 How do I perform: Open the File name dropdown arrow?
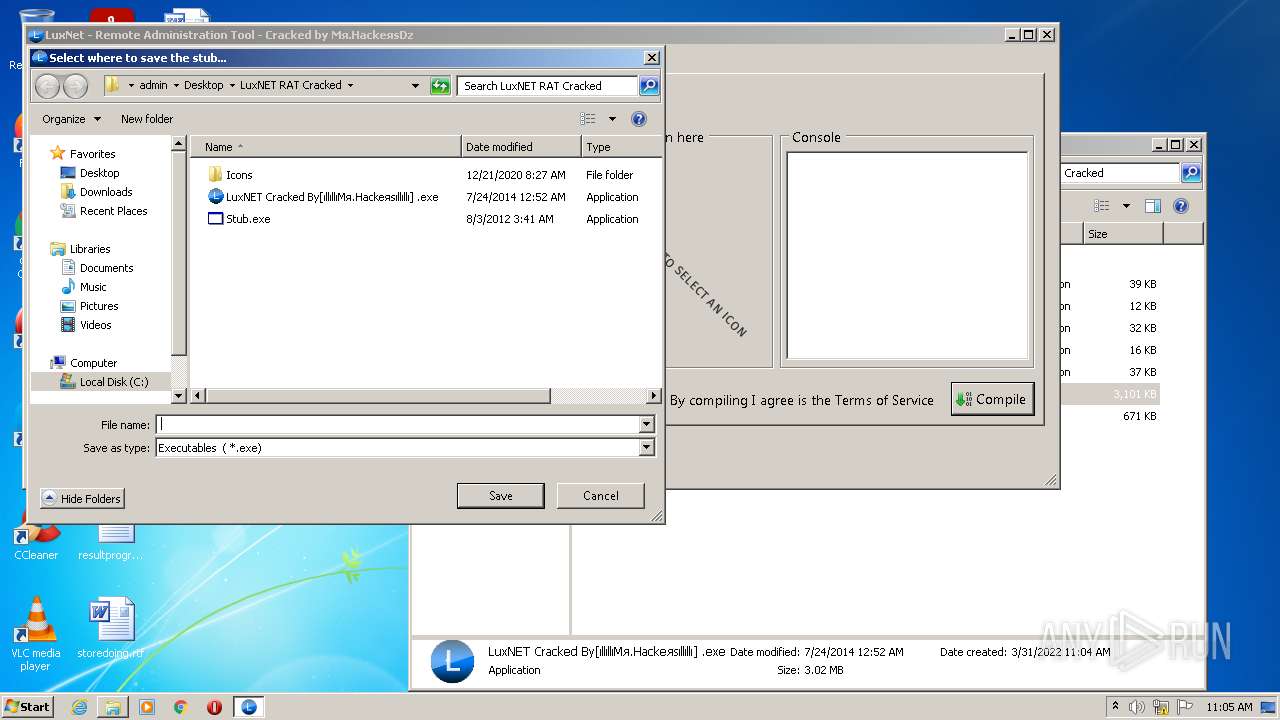pyautogui.click(x=646, y=424)
